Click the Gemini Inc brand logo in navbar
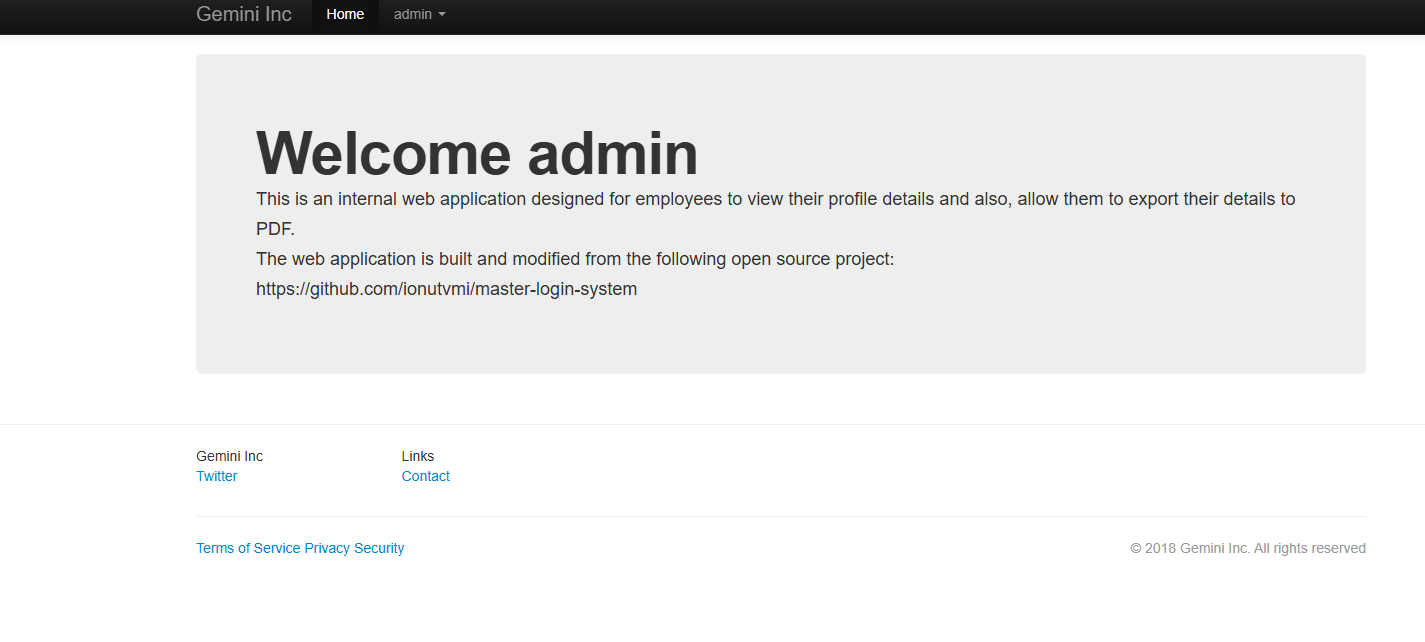Image resolution: width=1425 pixels, height=642 pixels. [x=243, y=15]
